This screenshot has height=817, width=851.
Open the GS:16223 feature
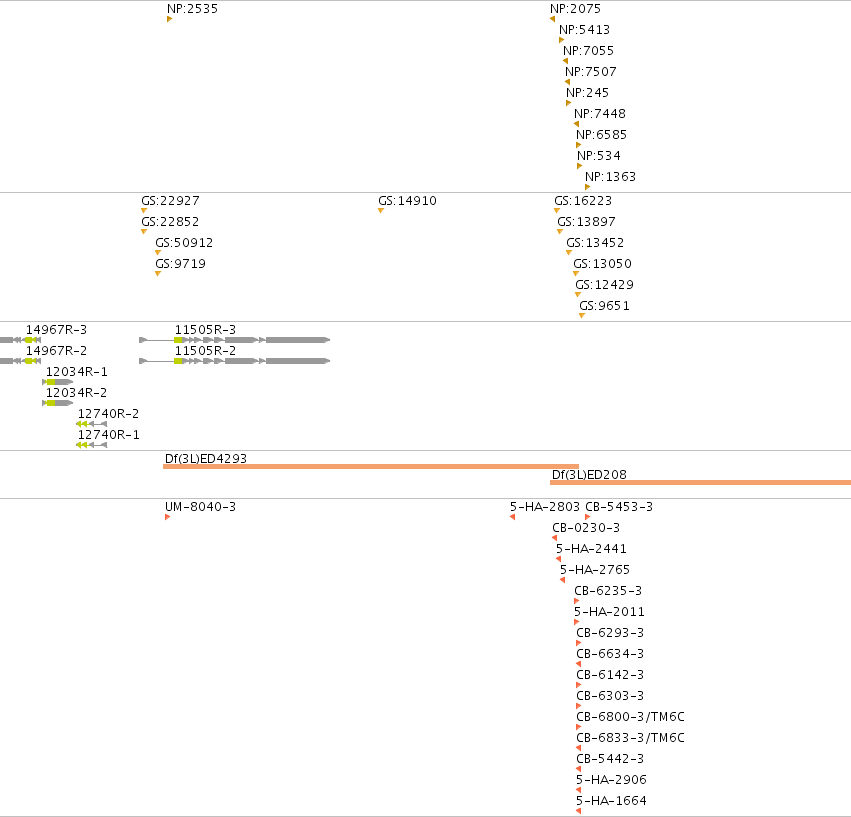click(583, 201)
